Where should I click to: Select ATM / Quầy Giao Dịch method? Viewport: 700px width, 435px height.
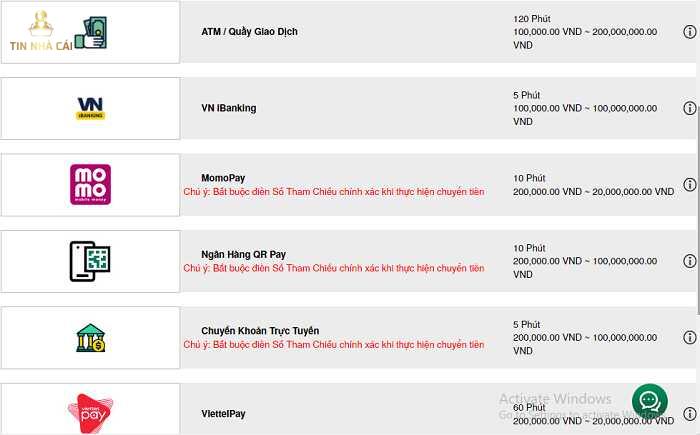[249, 32]
